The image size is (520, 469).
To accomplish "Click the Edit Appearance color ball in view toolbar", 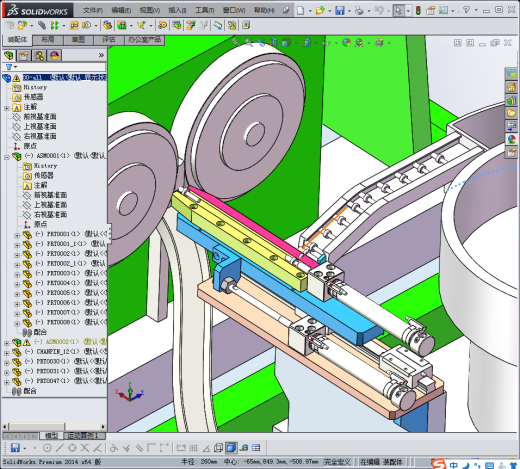I will (346, 43).
